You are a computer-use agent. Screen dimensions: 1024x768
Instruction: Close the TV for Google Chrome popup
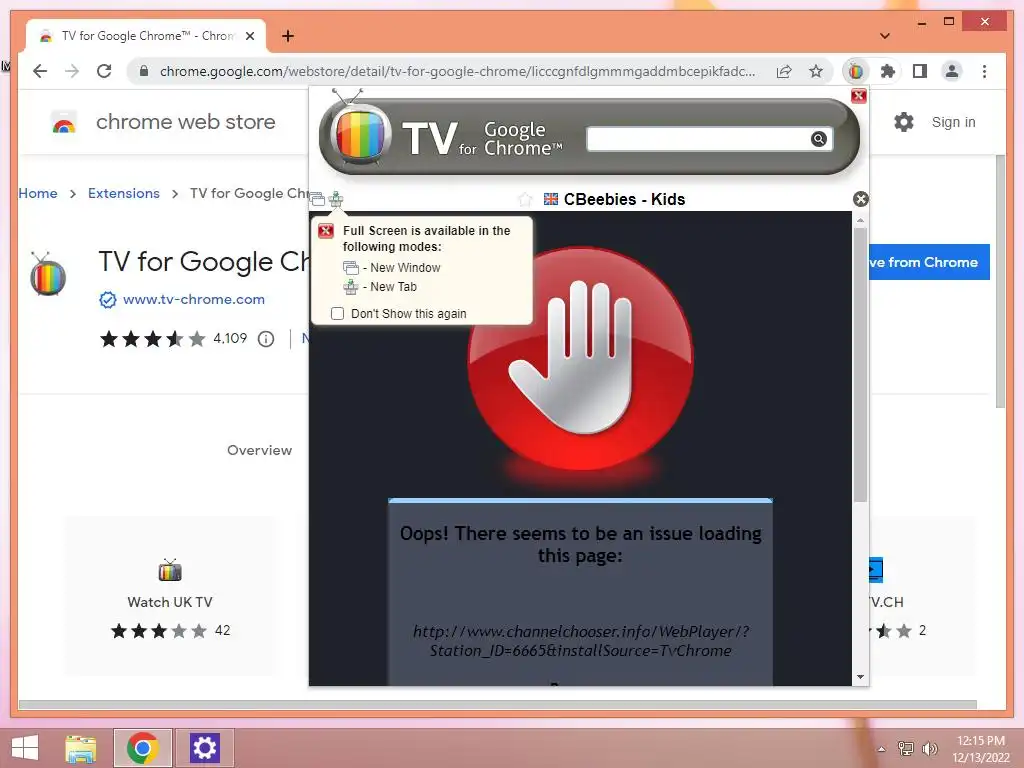858,96
